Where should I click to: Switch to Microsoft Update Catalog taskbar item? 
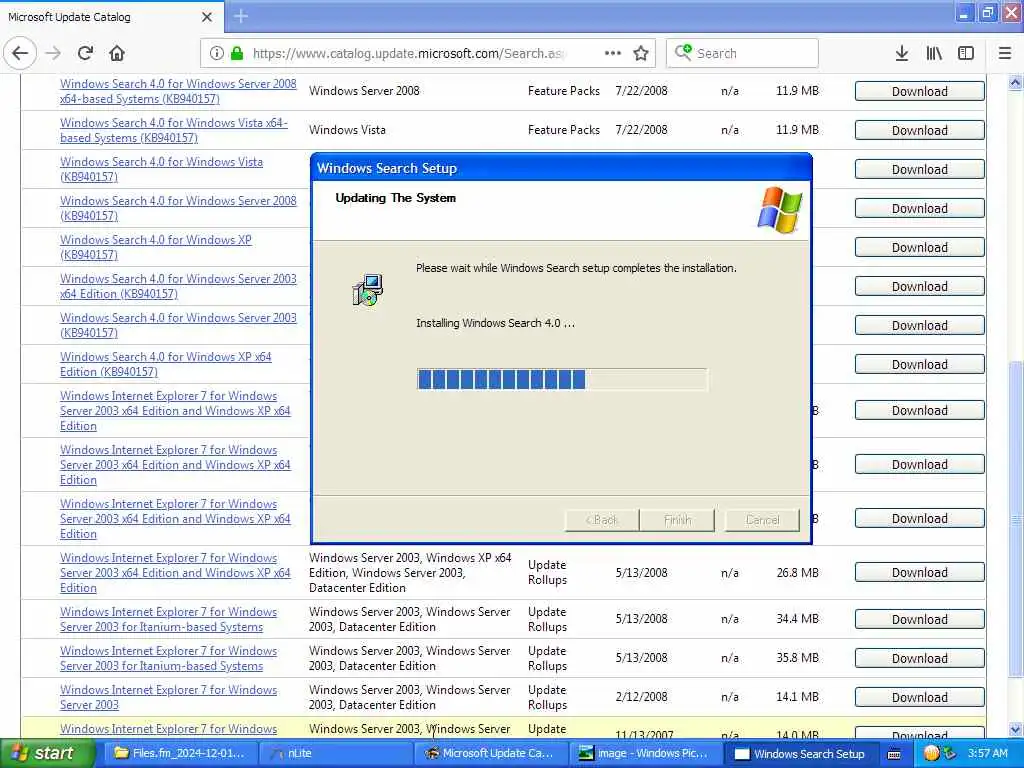(x=490, y=753)
